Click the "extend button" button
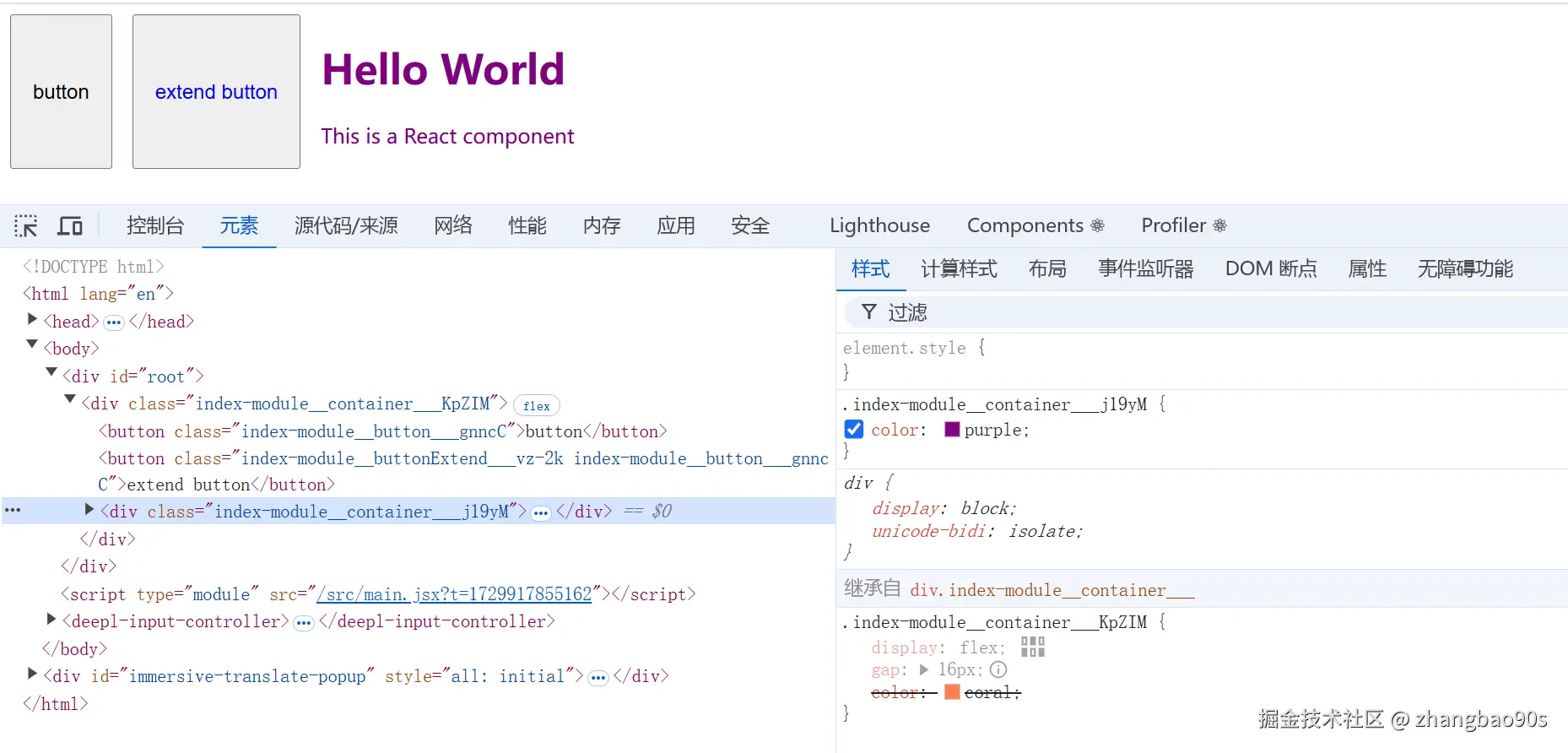This screenshot has height=753, width=1568. pyautogui.click(x=216, y=91)
